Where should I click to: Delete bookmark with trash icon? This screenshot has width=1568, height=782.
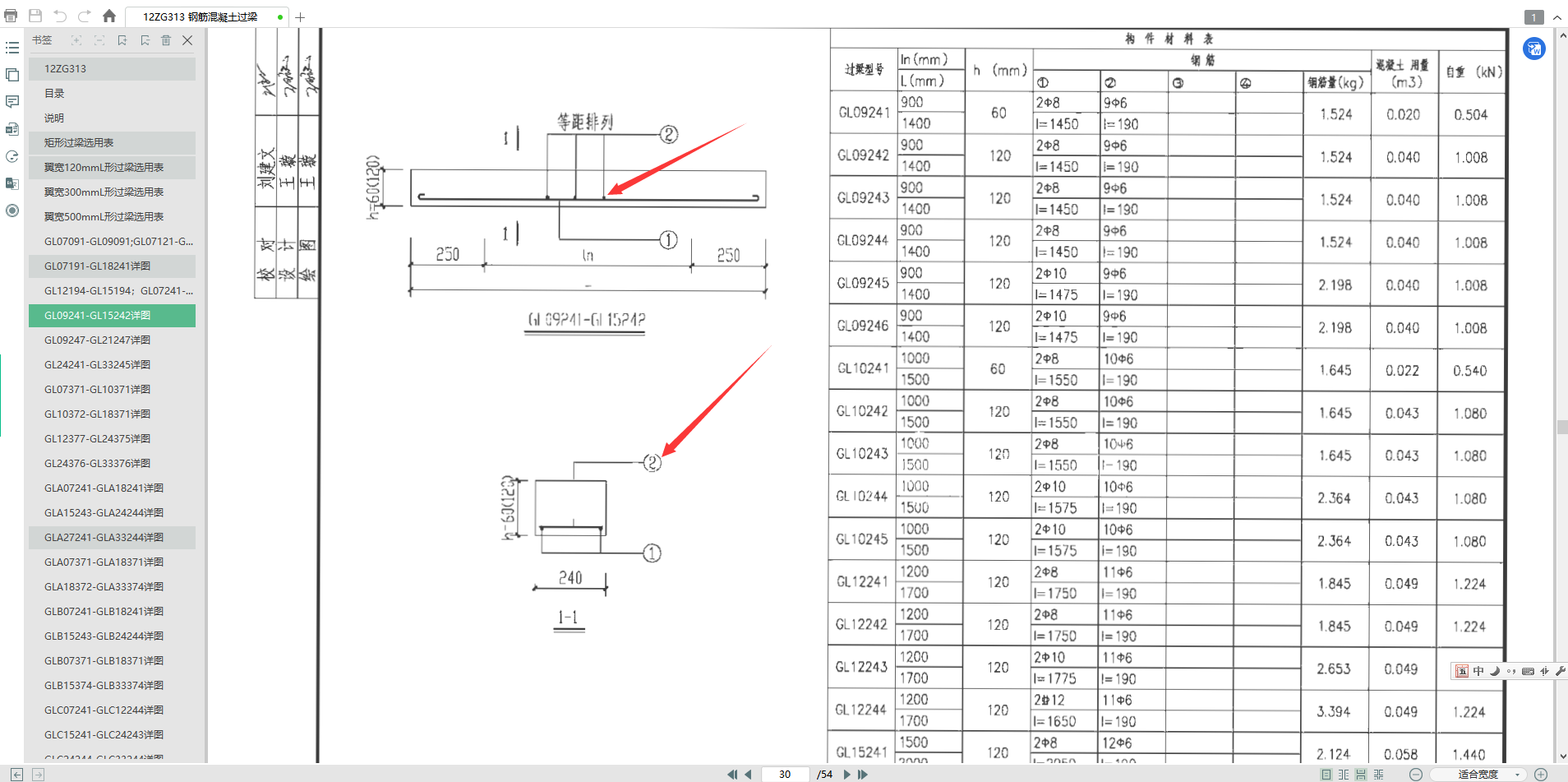[166, 40]
